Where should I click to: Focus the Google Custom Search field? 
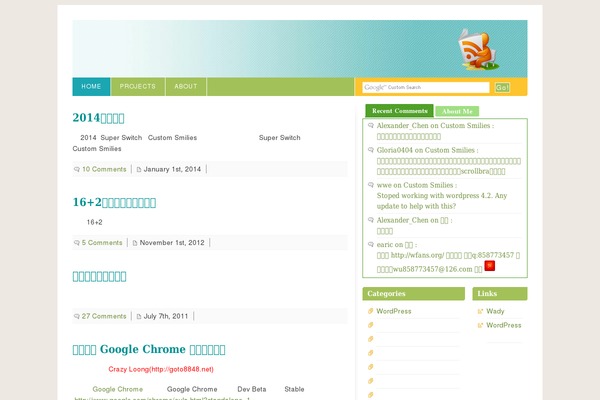coord(426,87)
